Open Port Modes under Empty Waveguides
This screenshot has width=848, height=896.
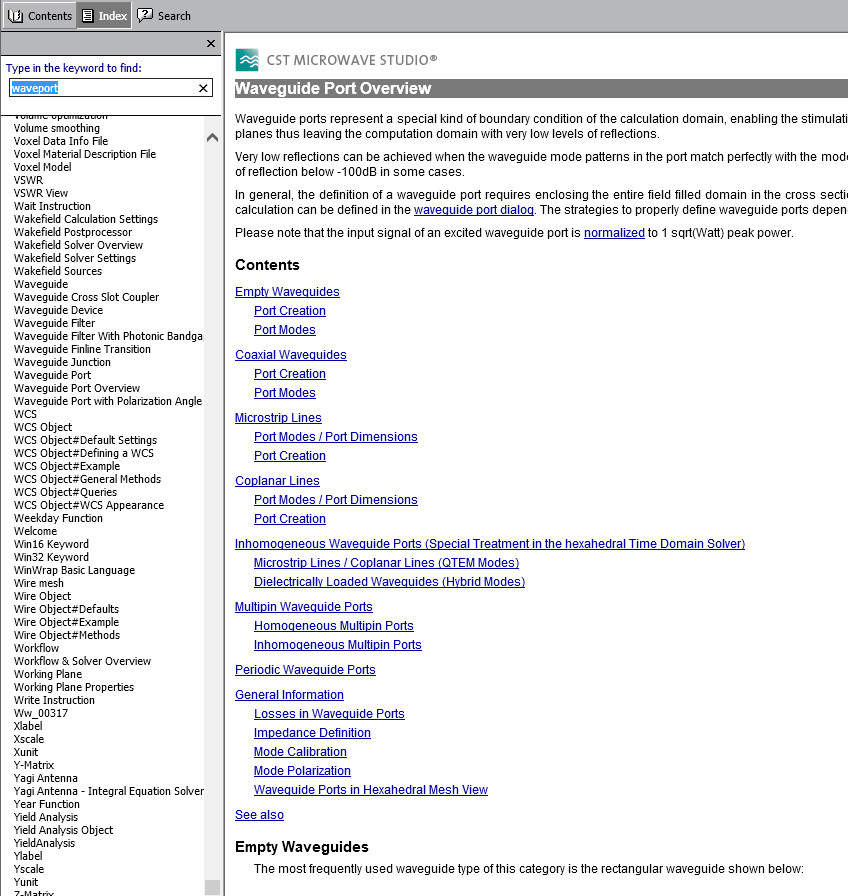[285, 330]
